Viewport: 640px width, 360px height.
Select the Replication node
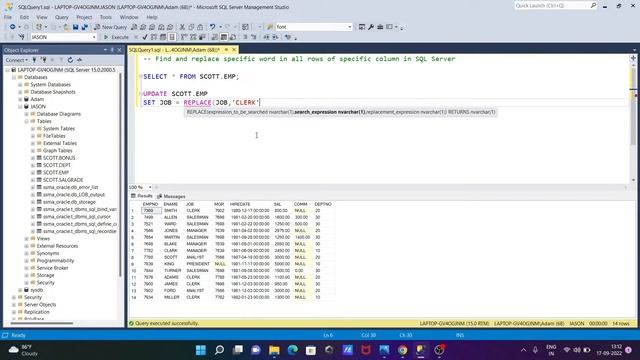pyautogui.click(x=37, y=312)
